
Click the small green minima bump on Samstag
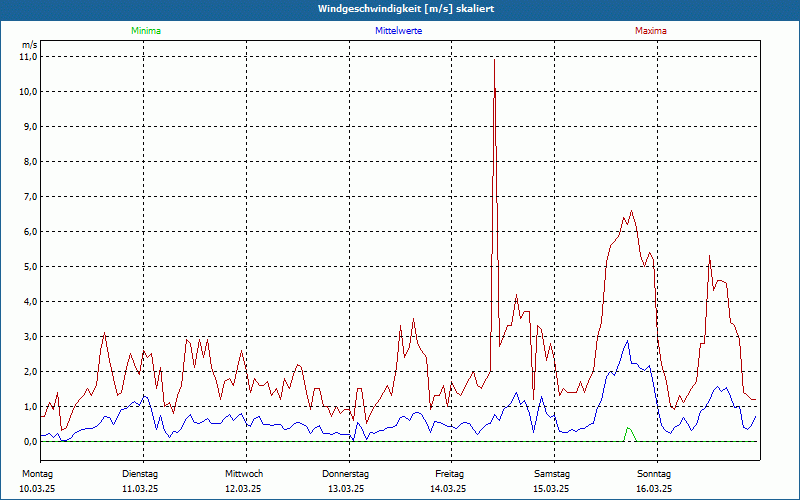(x=629, y=434)
